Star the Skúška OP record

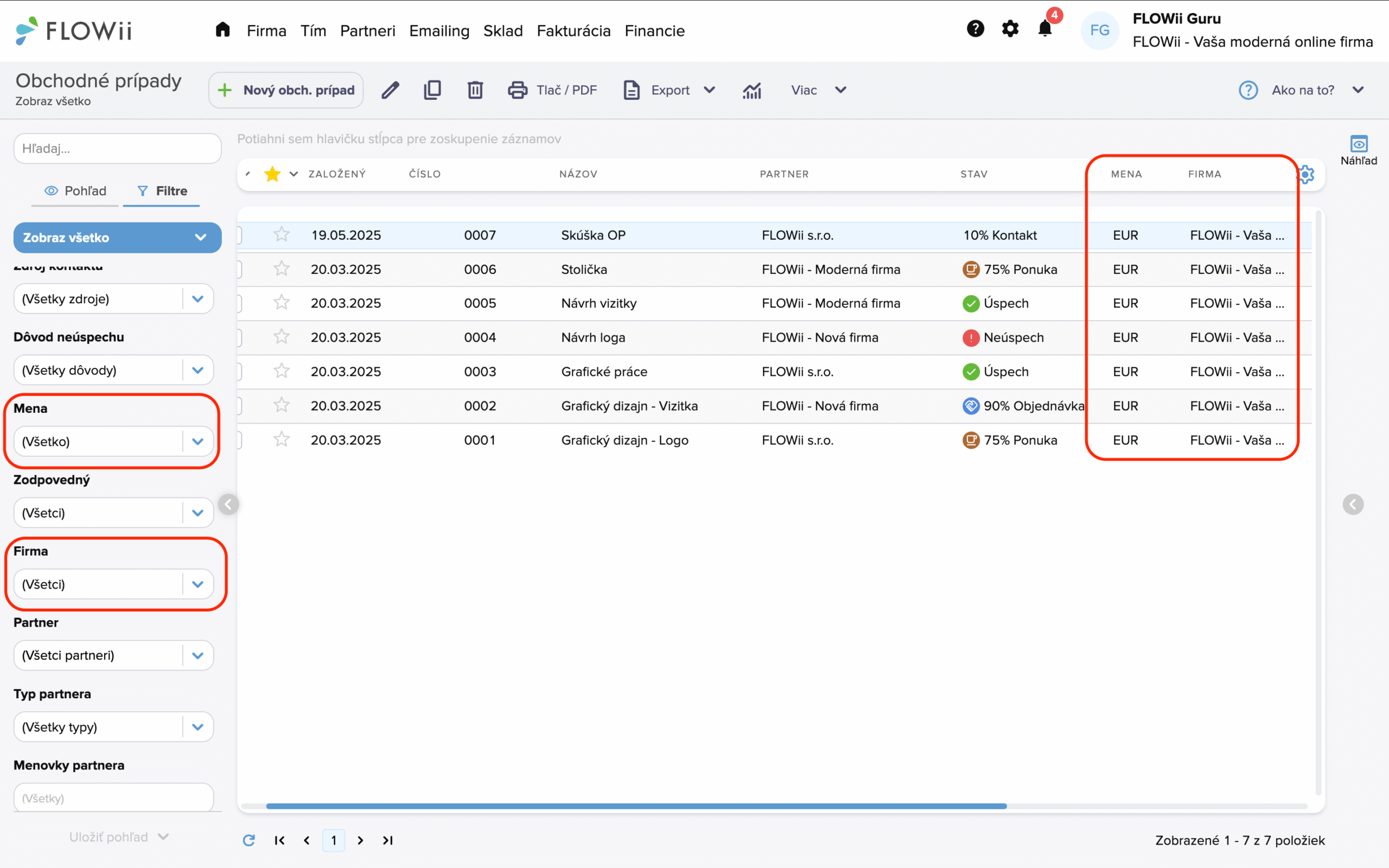tap(281, 234)
